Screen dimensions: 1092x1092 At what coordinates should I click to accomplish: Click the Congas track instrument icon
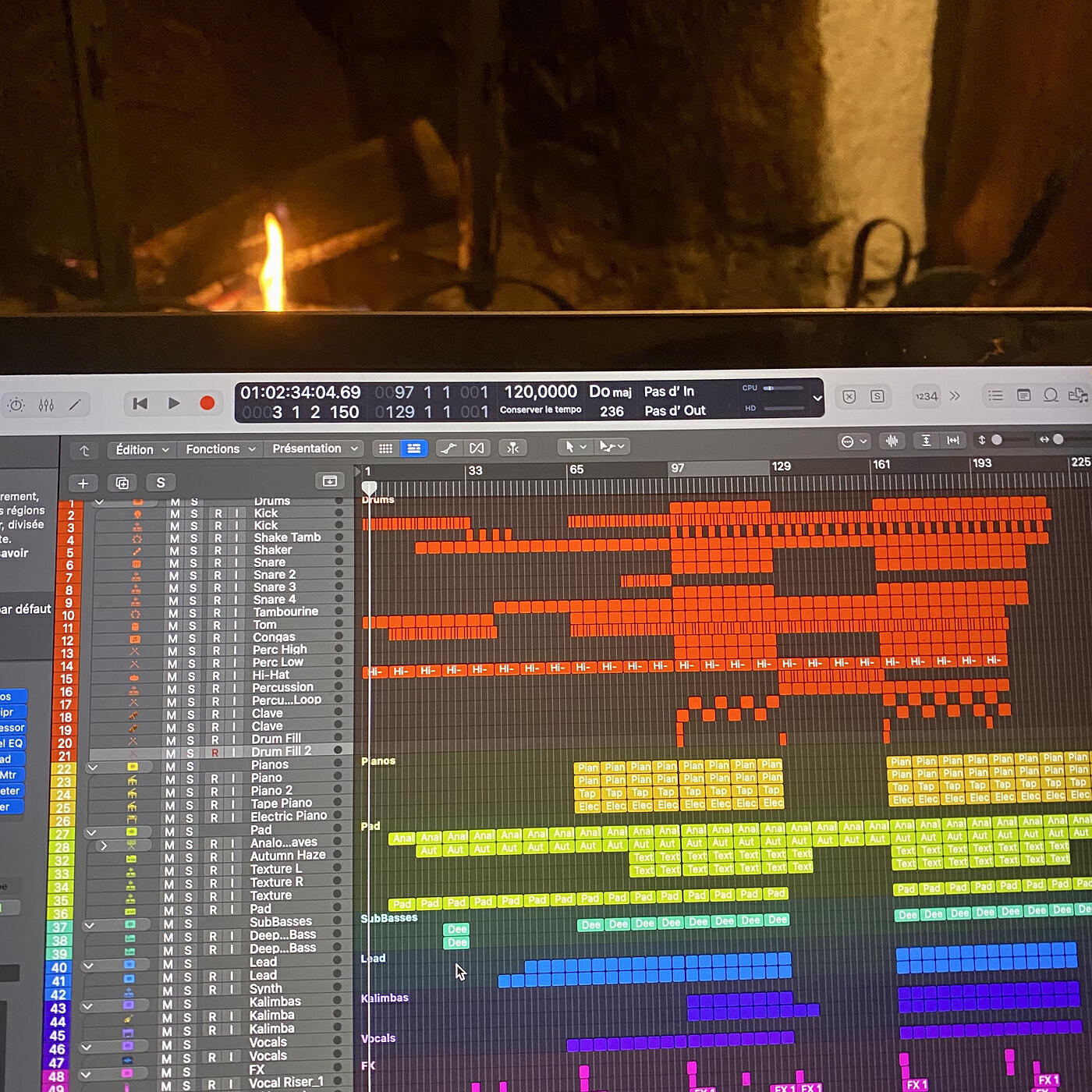135,639
